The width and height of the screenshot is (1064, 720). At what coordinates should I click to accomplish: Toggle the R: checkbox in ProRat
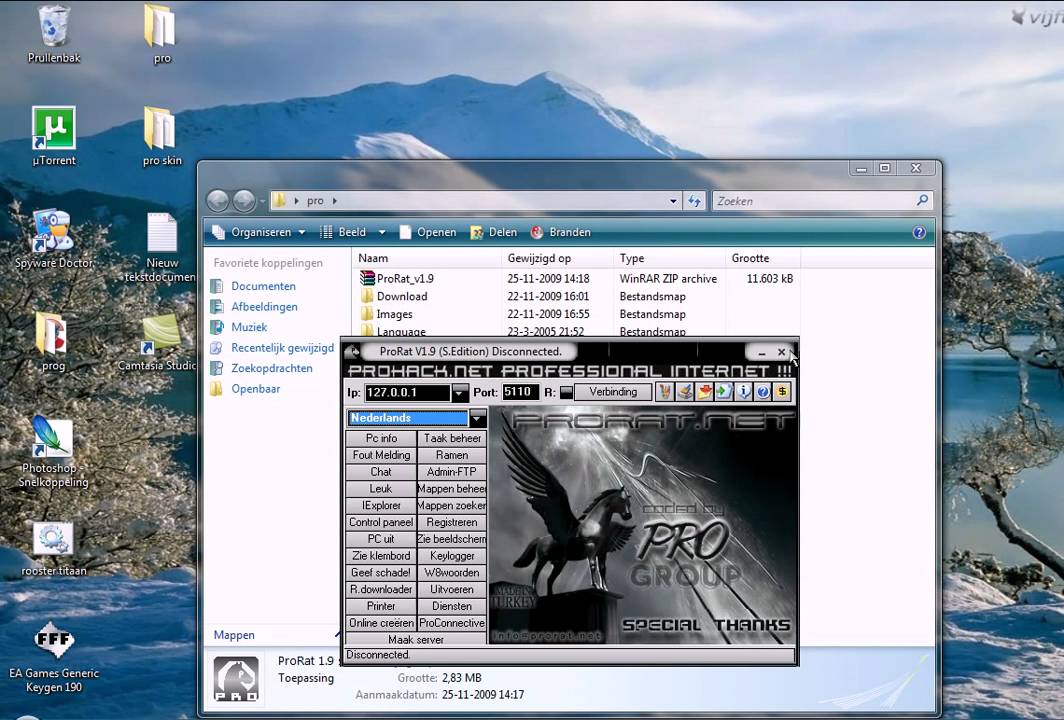pyautogui.click(x=566, y=392)
